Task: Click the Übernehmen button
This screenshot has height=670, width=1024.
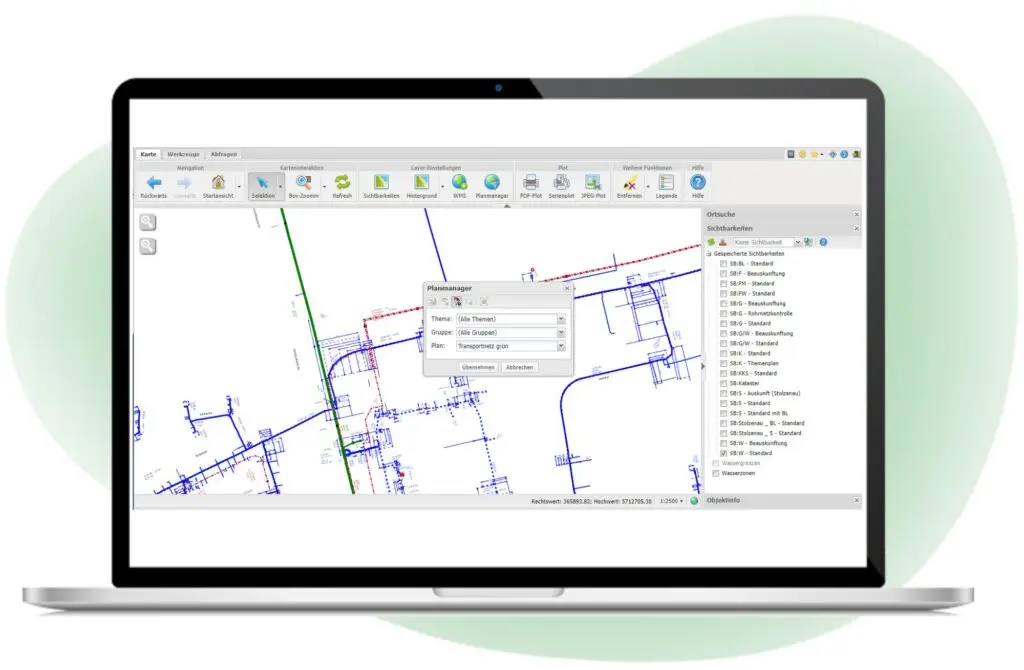Action: (478, 367)
